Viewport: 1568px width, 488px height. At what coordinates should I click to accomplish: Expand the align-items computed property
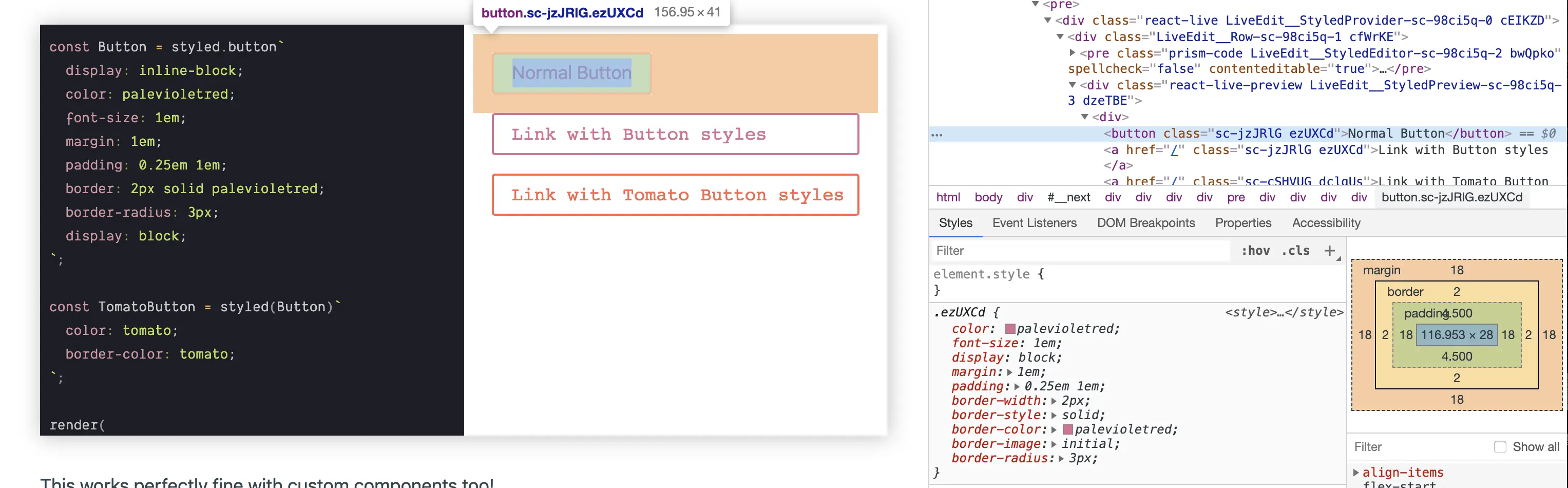coord(1355,472)
